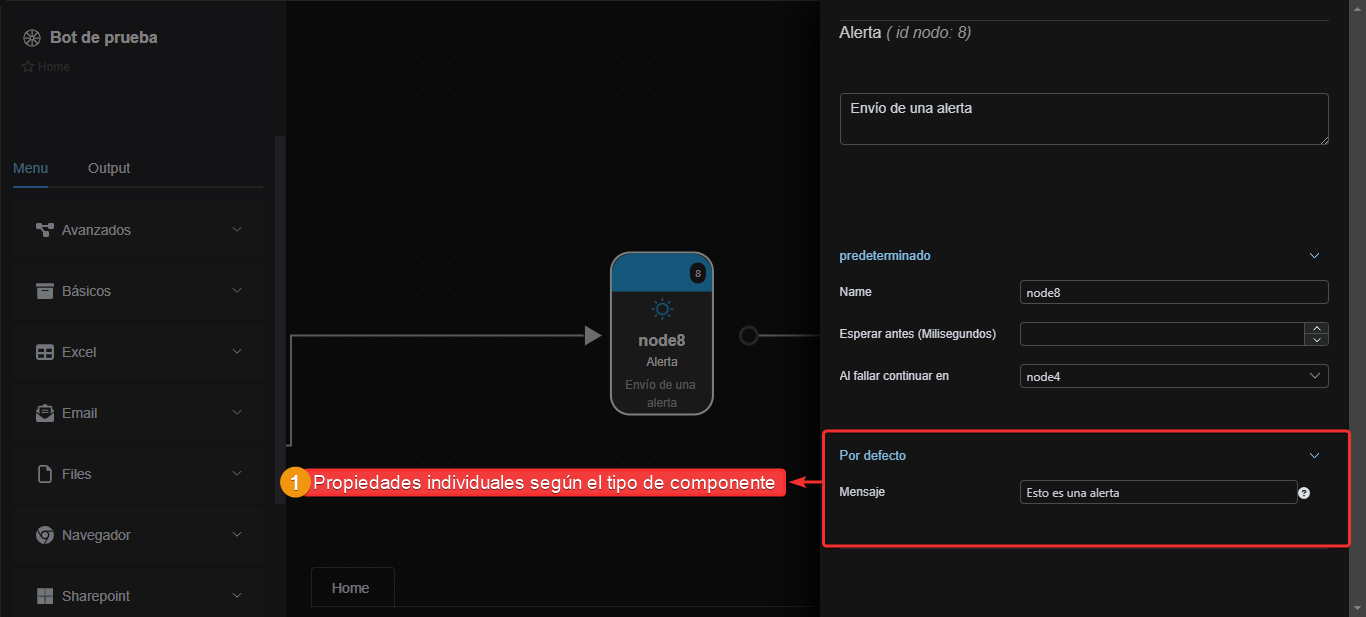This screenshot has width=1366, height=617.
Task: Focus the Name field containing node8
Action: tap(1174, 292)
